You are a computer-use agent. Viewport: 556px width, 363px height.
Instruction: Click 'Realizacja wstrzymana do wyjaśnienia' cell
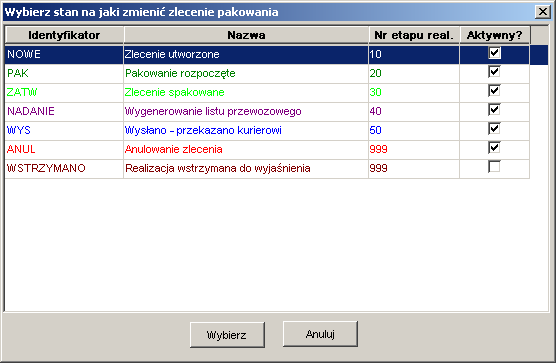coord(246,168)
